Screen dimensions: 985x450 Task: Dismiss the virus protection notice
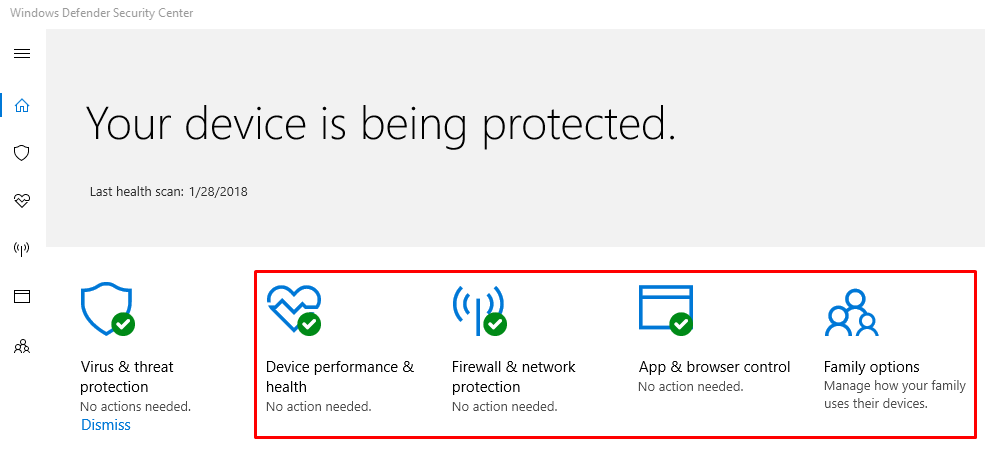(106, 425)
